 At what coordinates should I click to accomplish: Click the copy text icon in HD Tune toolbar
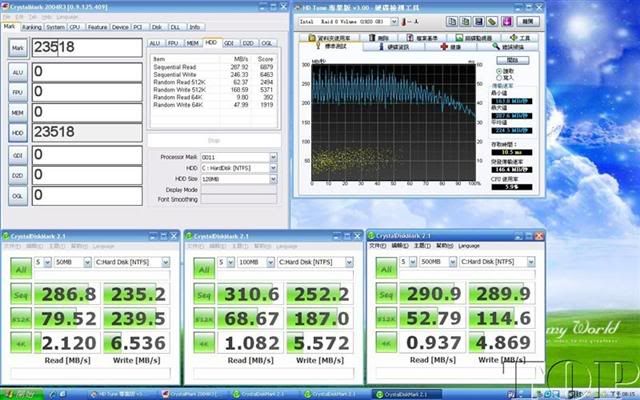[451, 22]
